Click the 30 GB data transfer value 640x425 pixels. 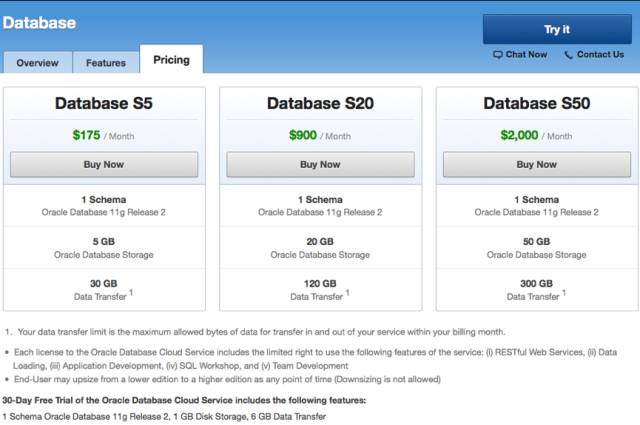pos(104,284)
